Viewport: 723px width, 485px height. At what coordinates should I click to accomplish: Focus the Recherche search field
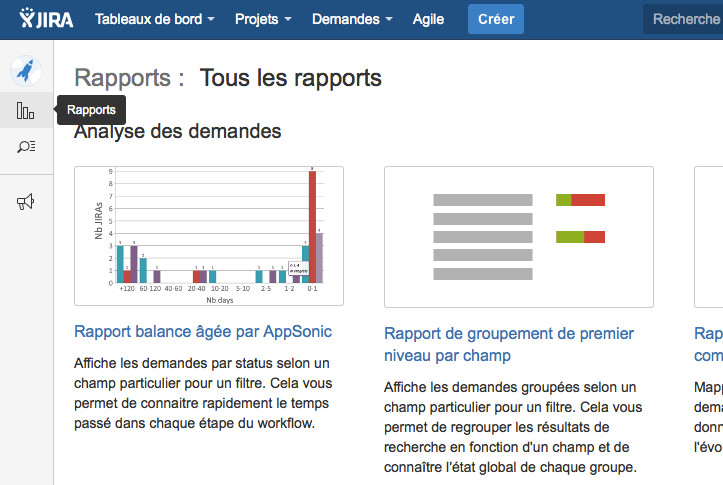tap(683, 19)
